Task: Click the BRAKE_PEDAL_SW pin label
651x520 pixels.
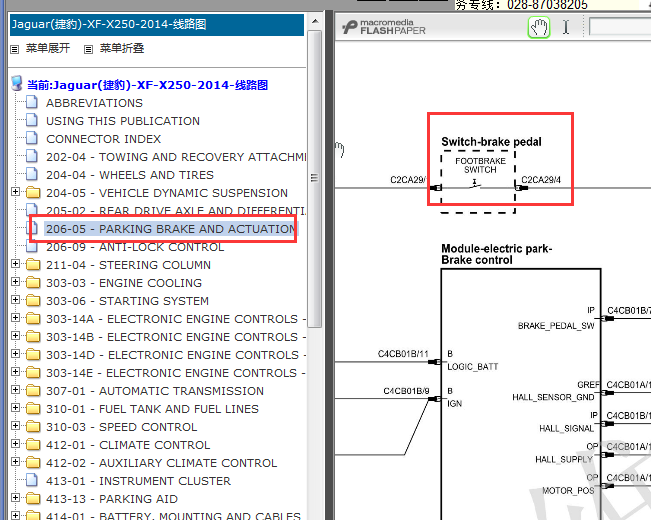Action: (x=556, y=326)
